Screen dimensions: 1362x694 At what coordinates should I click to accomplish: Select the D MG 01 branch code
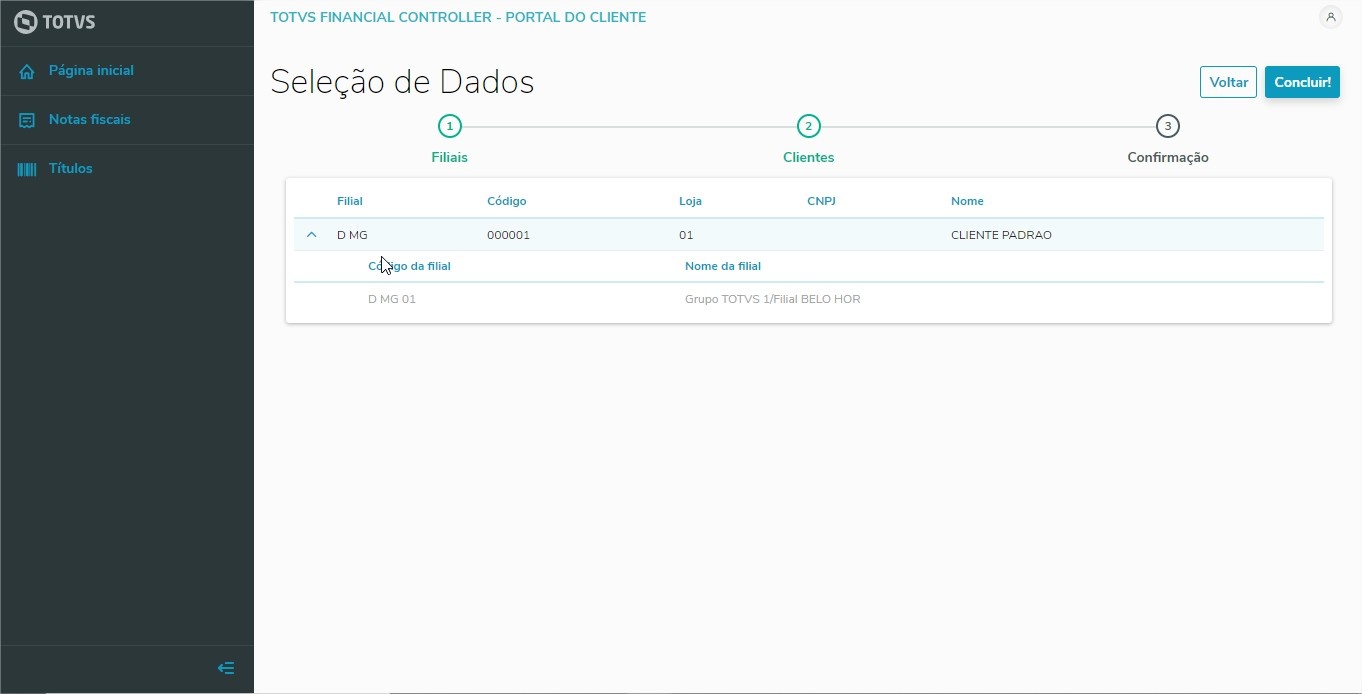[x=392, y=299]
